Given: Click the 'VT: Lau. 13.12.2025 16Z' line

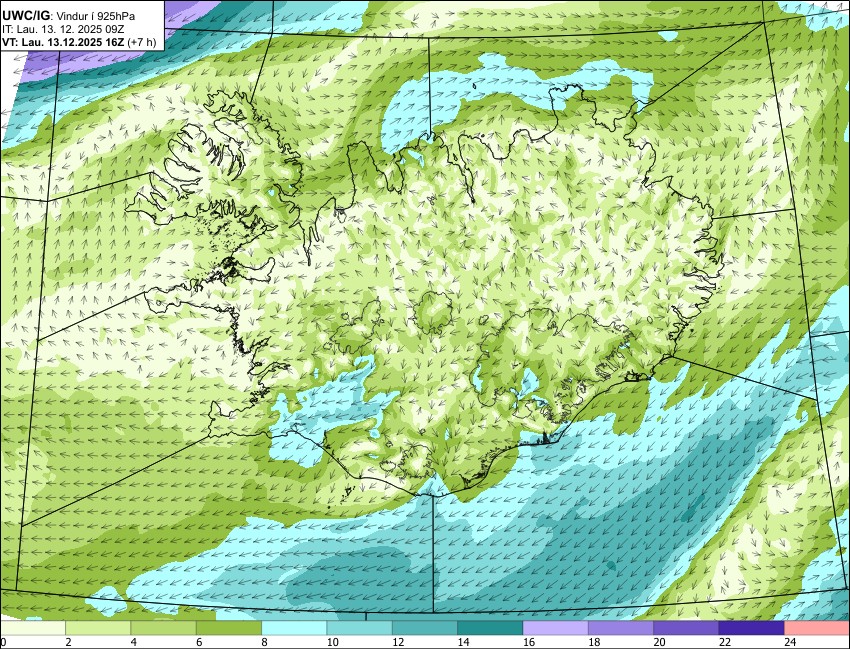Looking at the screenshot, I should tap(63, 42).
